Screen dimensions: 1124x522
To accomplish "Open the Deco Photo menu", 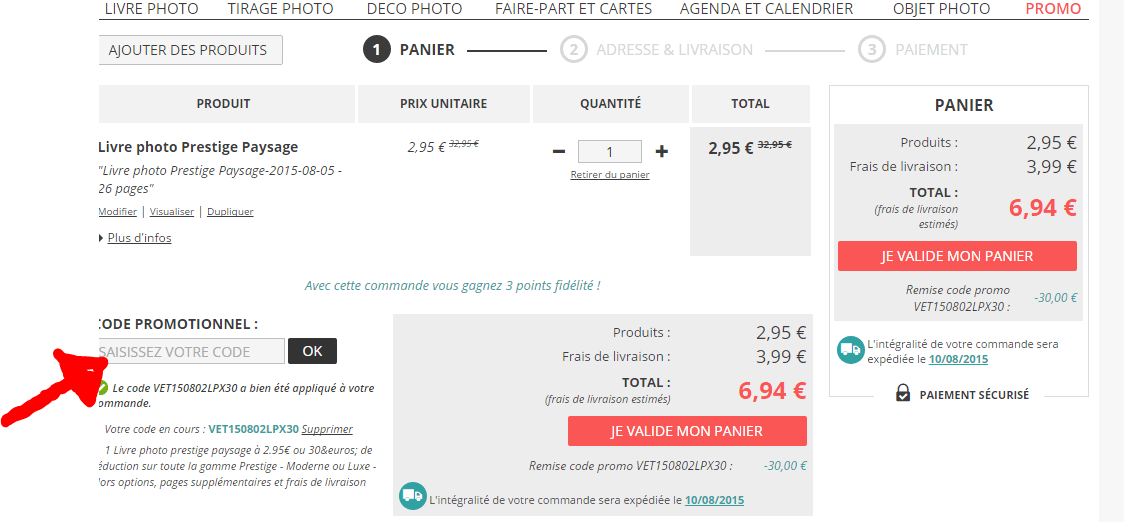I will pos(414,9).
